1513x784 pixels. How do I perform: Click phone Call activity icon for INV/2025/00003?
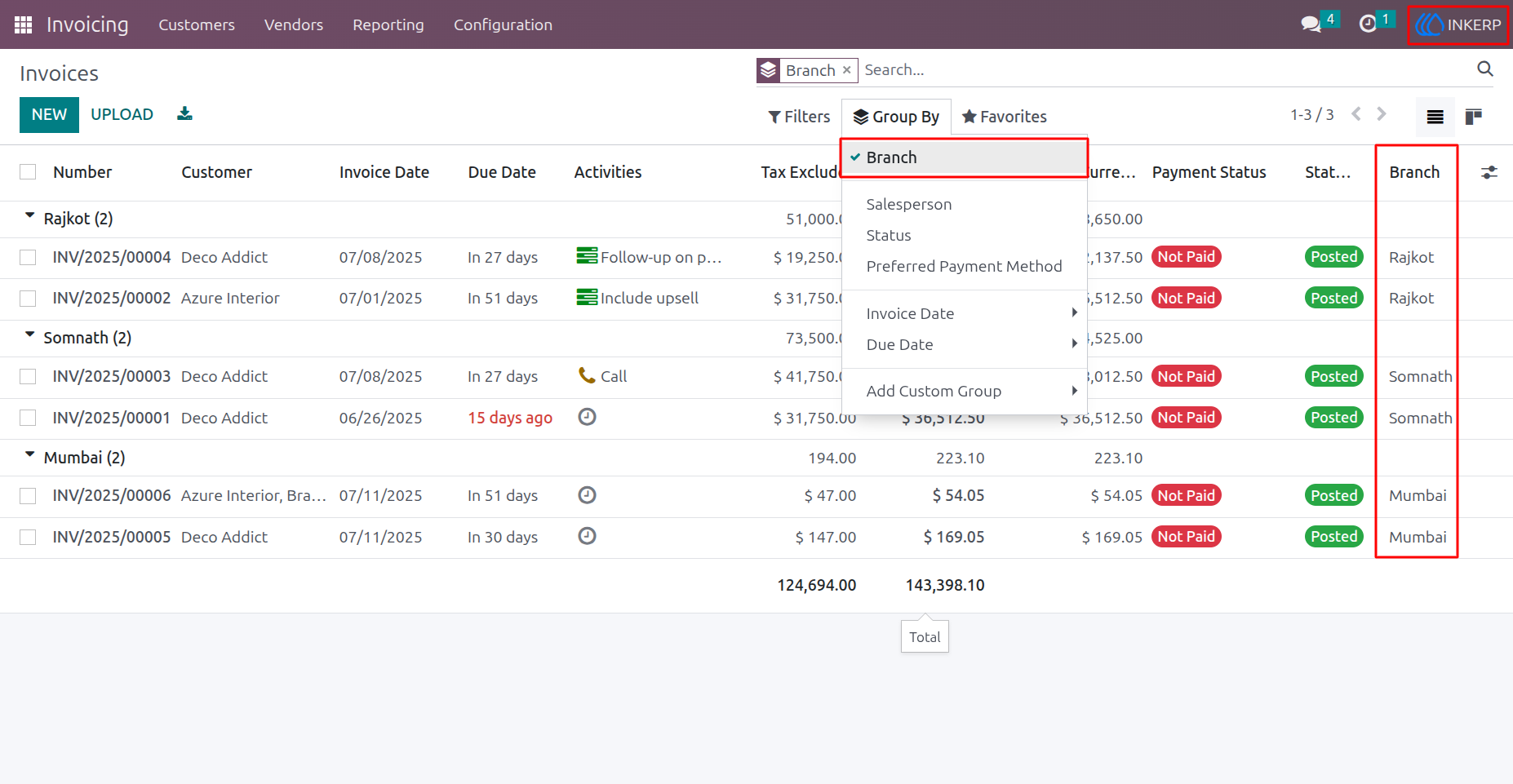tap(587, 375)
